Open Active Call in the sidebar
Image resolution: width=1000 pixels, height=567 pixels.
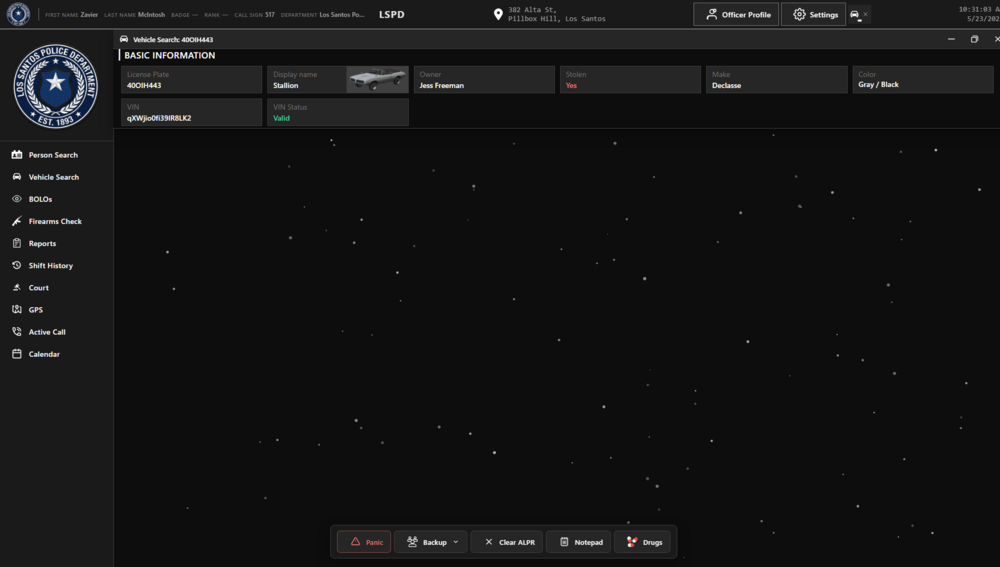(47, 332)
